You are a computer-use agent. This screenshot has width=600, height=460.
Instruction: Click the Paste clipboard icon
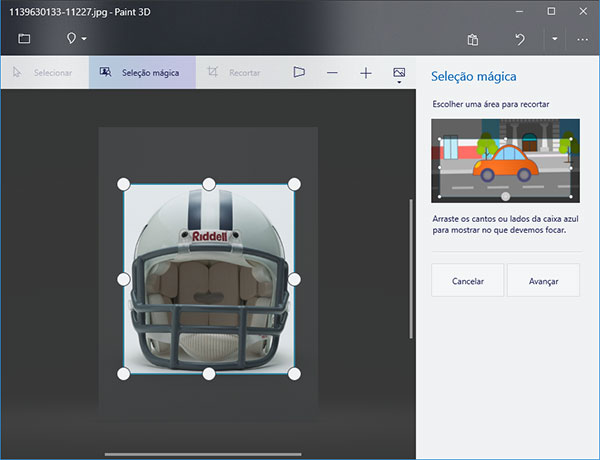point(473,39)
